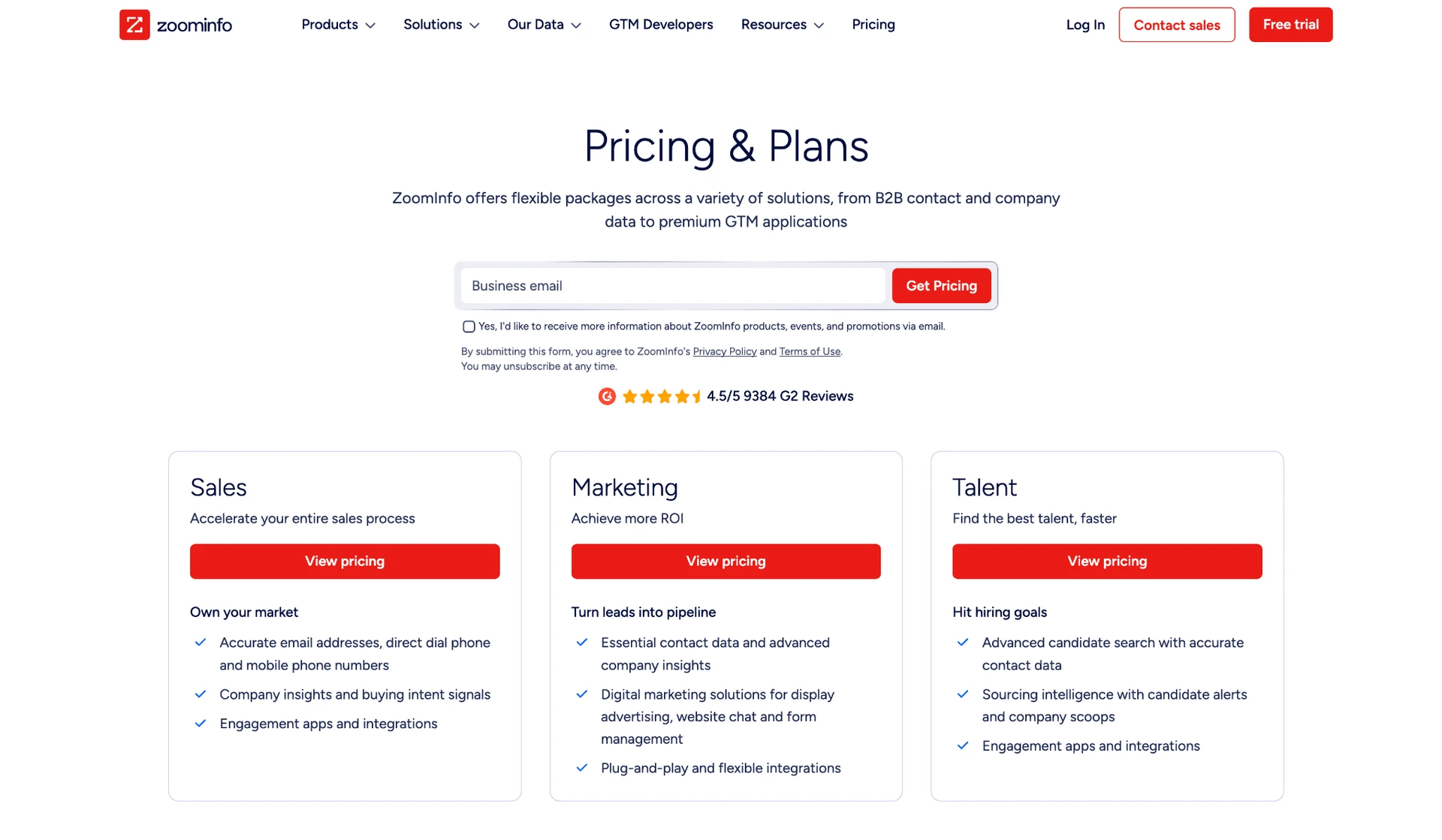View pricing for the Marketing plan
This screenshot has height=840, width=1442.
(x=726, y=562)
